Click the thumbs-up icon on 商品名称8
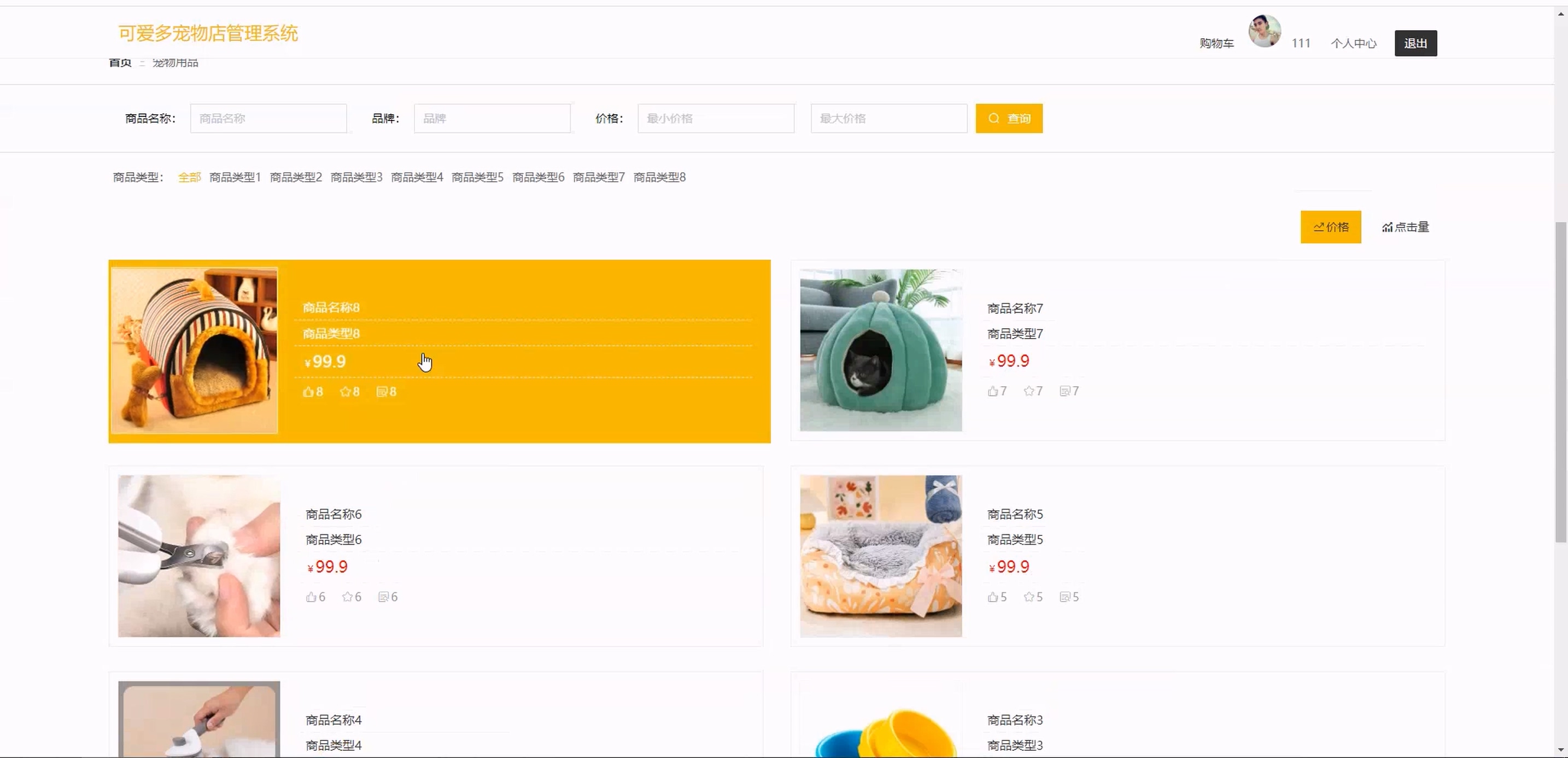 [308, 392]
